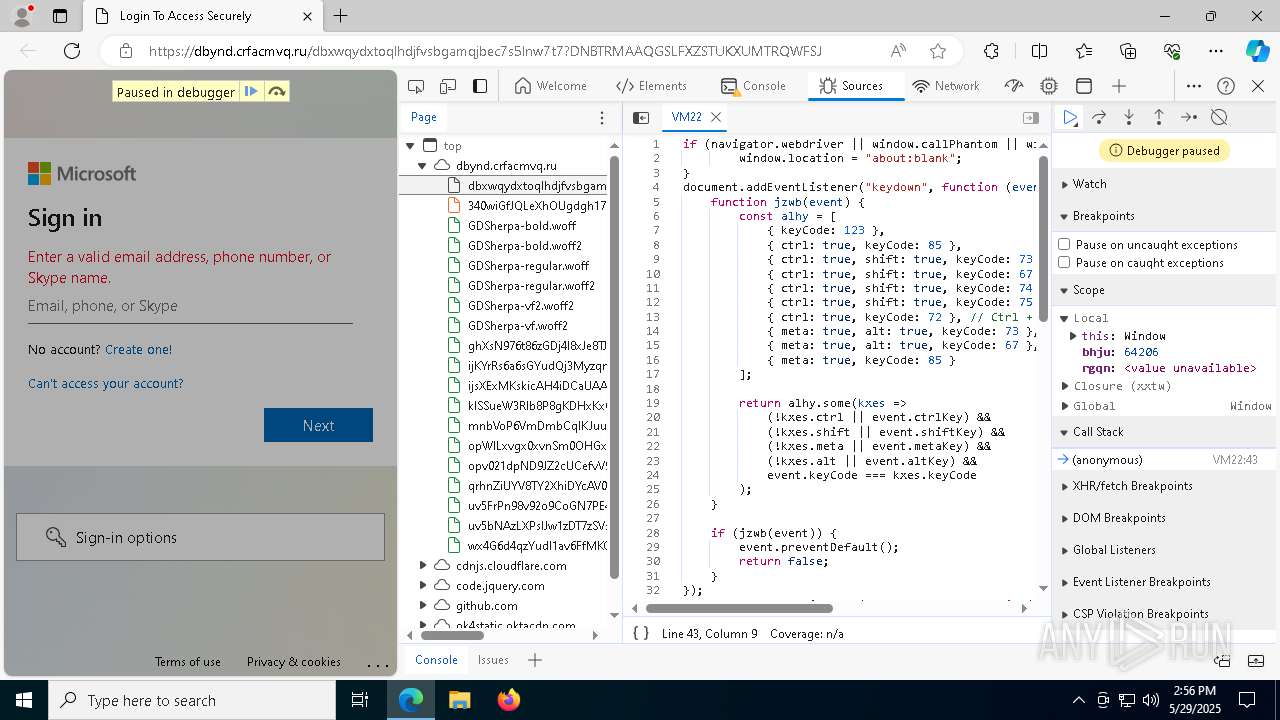Click Privacy & cookies link
The width and height of the screenshot is (1280, 720).
(x=294, y=662)
